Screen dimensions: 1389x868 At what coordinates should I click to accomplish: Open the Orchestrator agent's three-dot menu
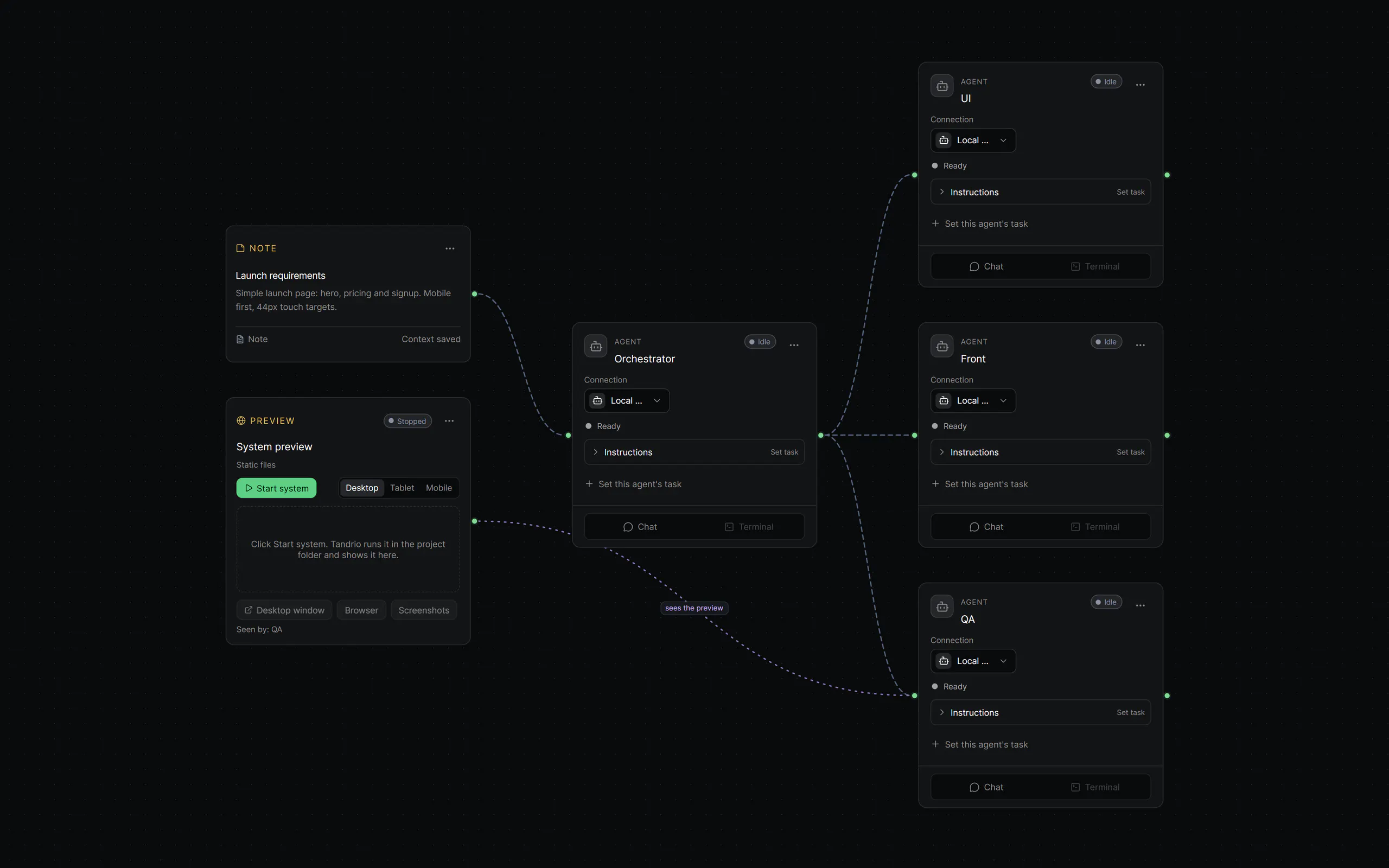point(794,345)
